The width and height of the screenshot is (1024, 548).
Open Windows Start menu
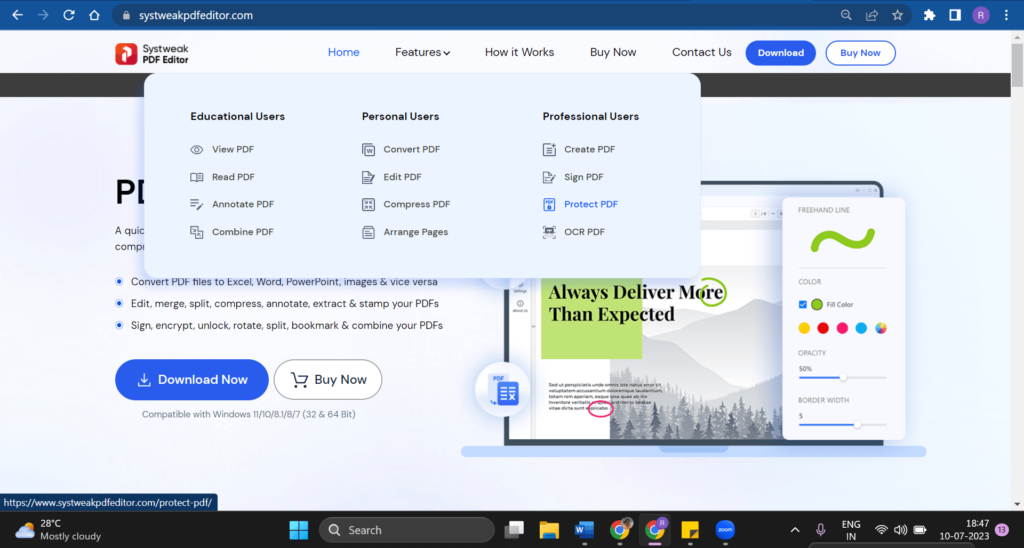(298, 530)
